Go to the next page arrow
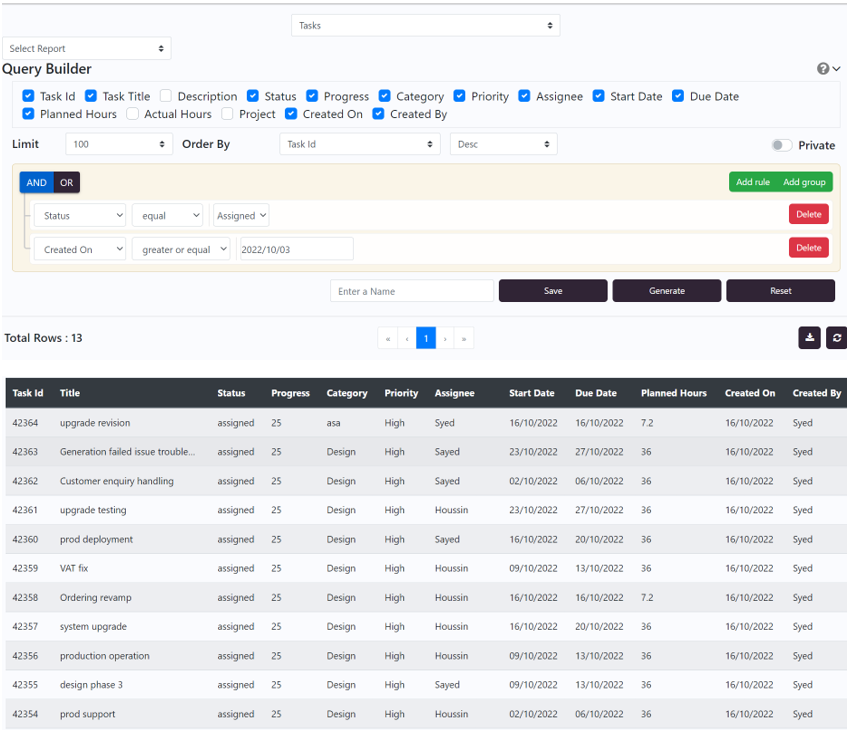 (445, 339)
